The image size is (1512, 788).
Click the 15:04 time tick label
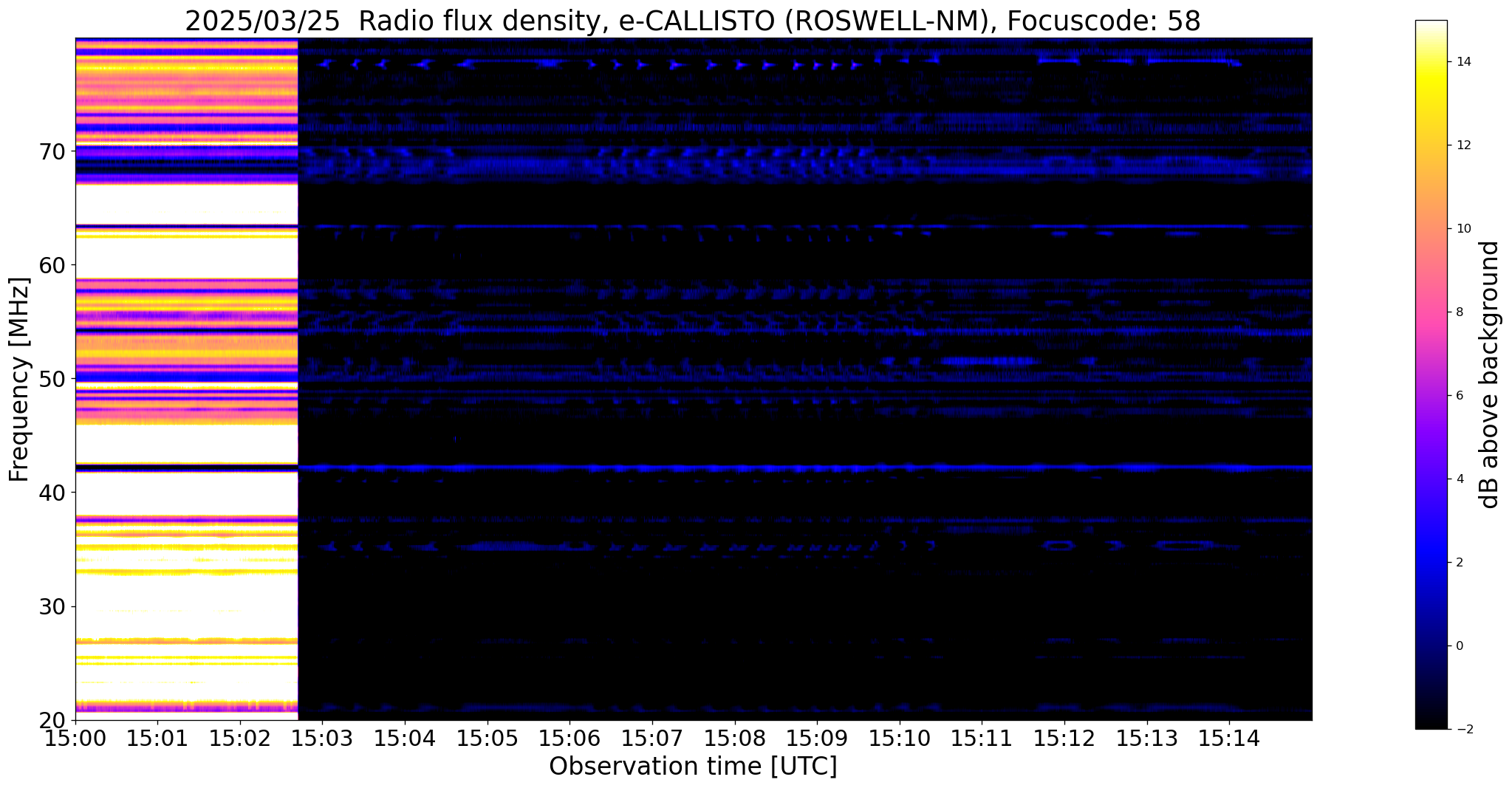click(405, 737)
